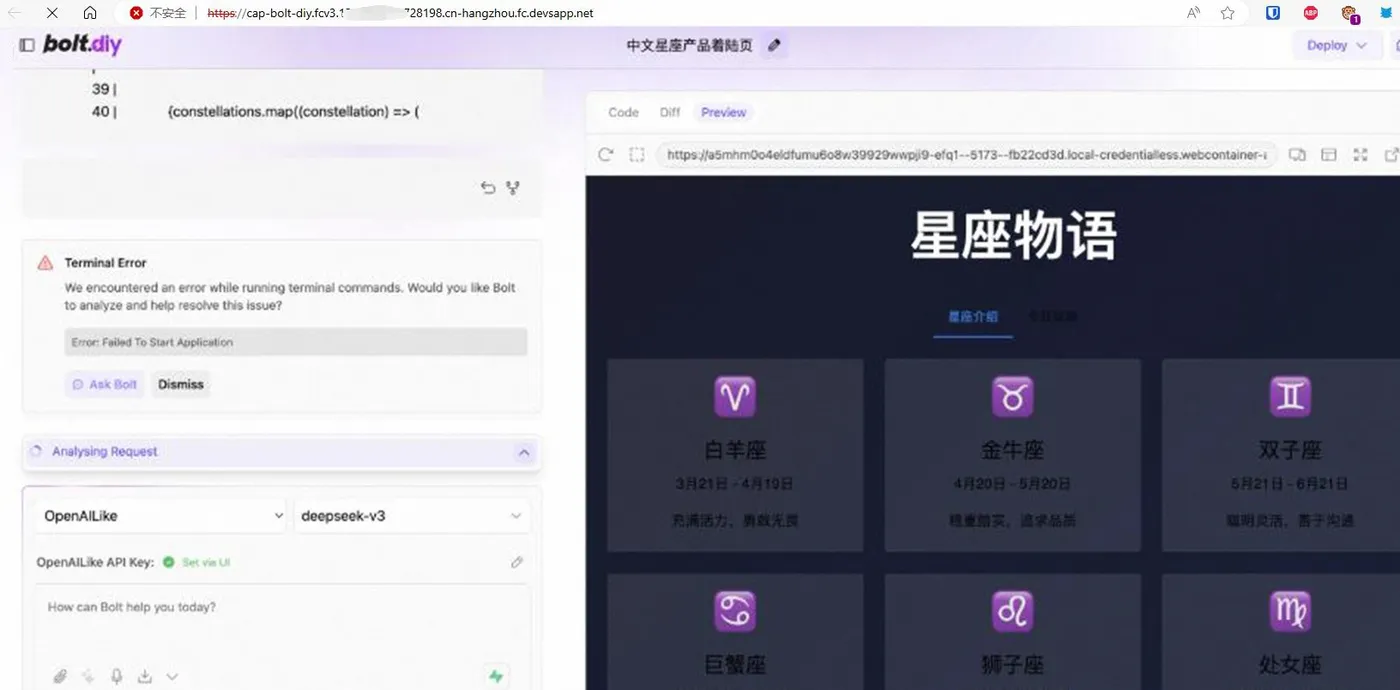Viewport: 1400px width, 690px height.
Task: Click the fork chat icon under code
Action: [x=513, y=187]
